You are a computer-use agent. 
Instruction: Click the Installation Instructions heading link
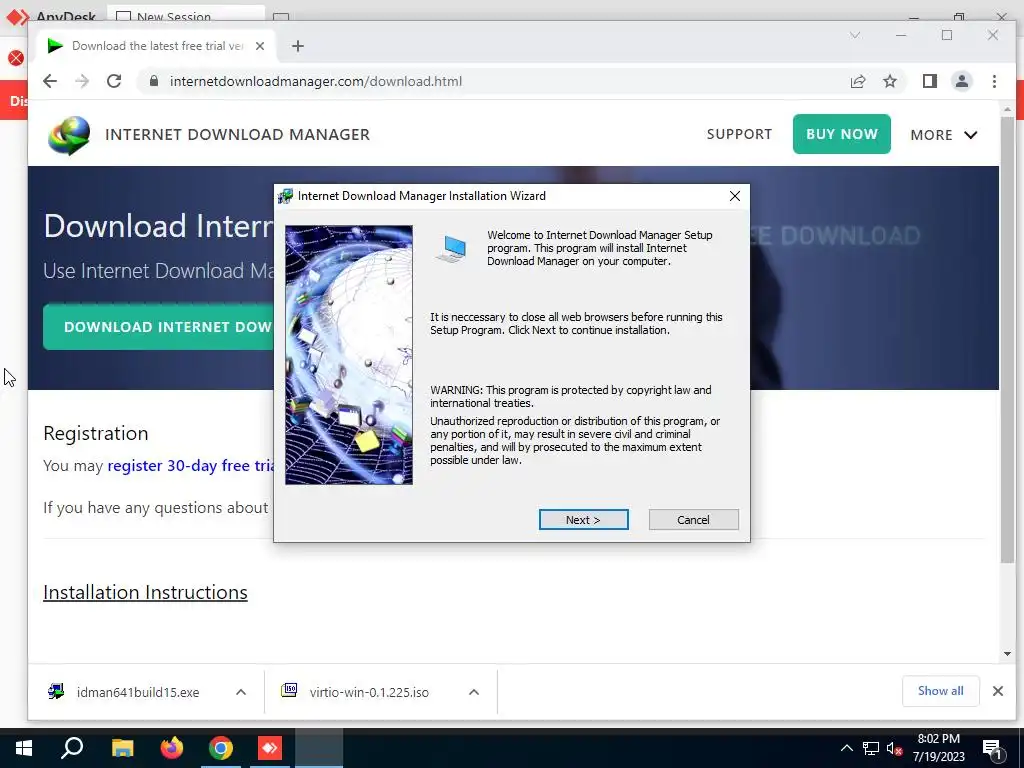[145, 592]
